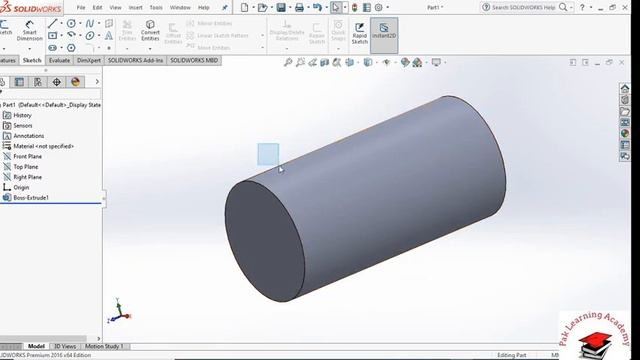This screenshot has width=640, height=360.
Task: Start the Rapid Sketch tool
Action: click(360, 33)
